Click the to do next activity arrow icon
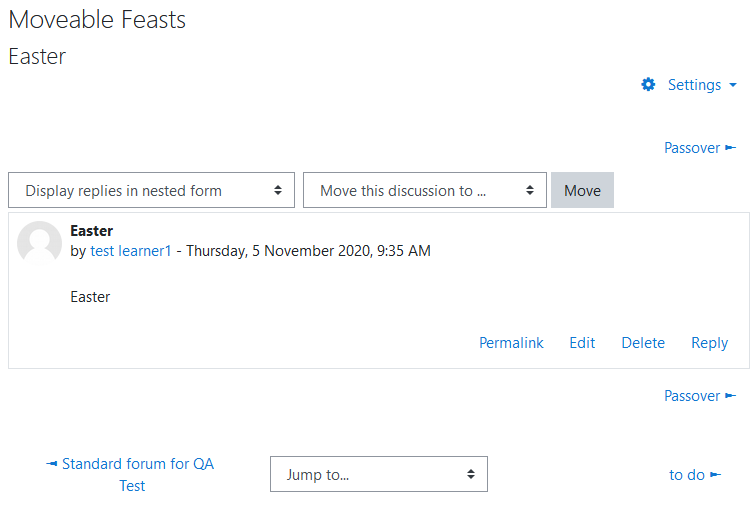Image resolution: width=752 pixels, height=506 pixels. click(715, 475)
